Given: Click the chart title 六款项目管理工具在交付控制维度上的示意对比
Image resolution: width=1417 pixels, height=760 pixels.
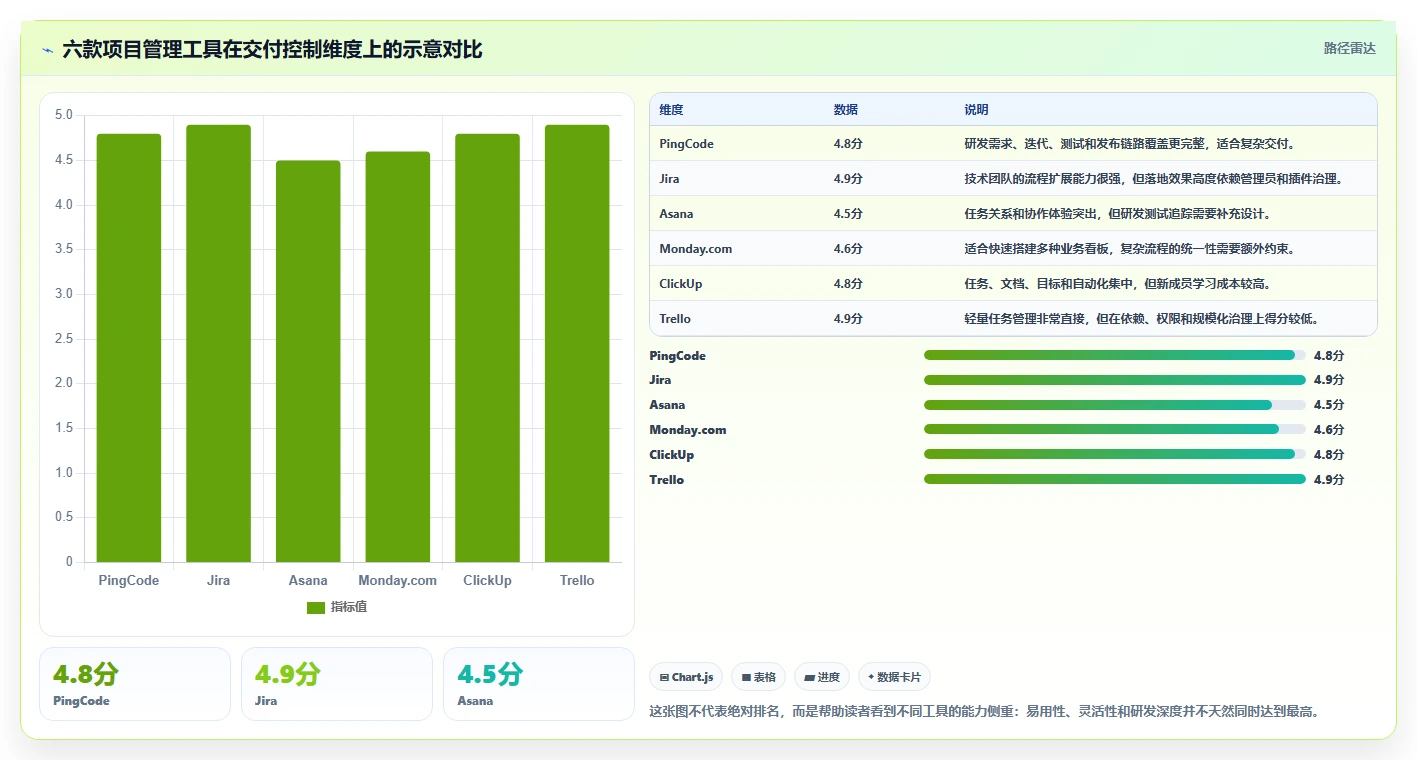Looking at the screenshot, I should coord(272,49).
